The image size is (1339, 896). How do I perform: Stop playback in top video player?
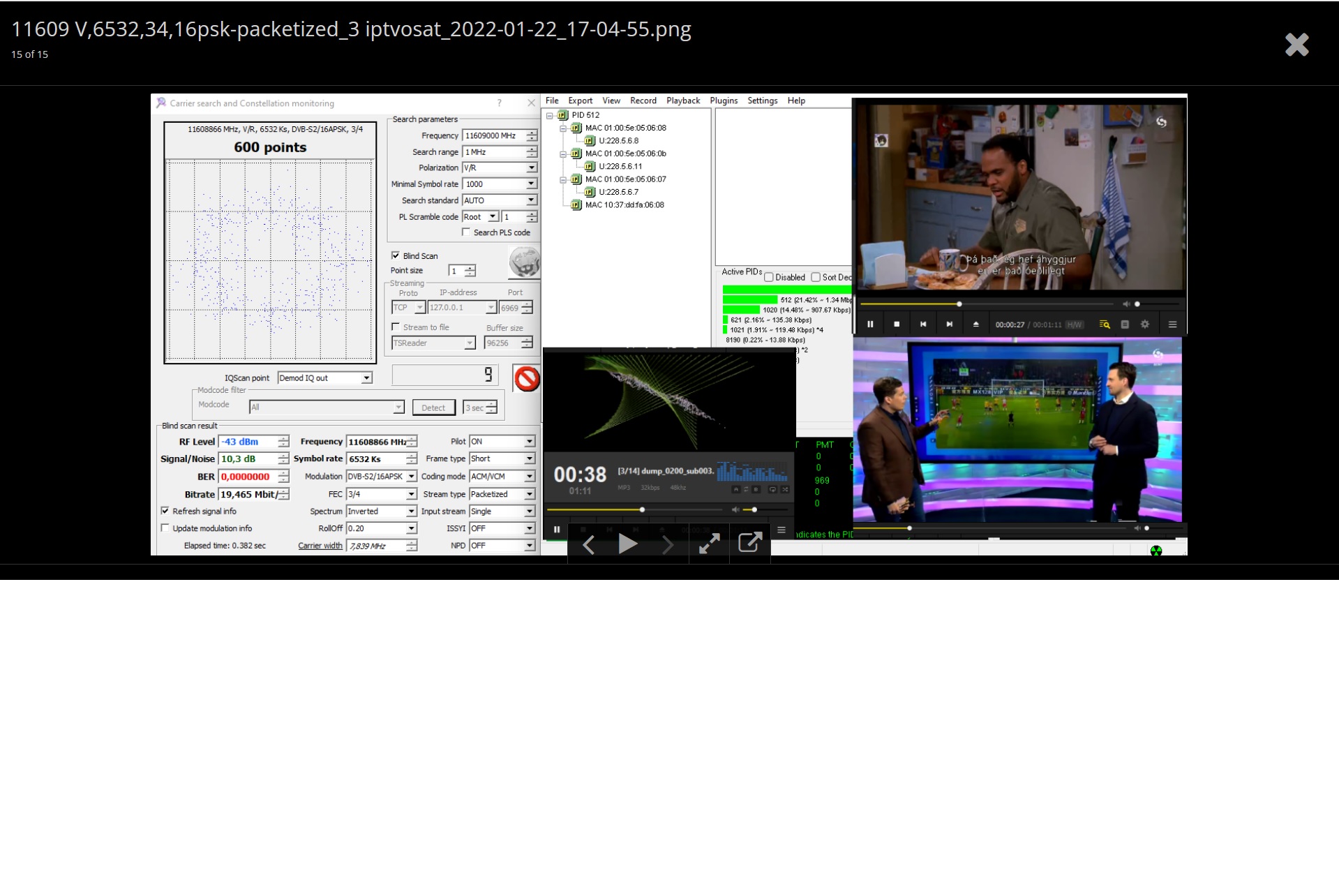[x=897, y=324]
